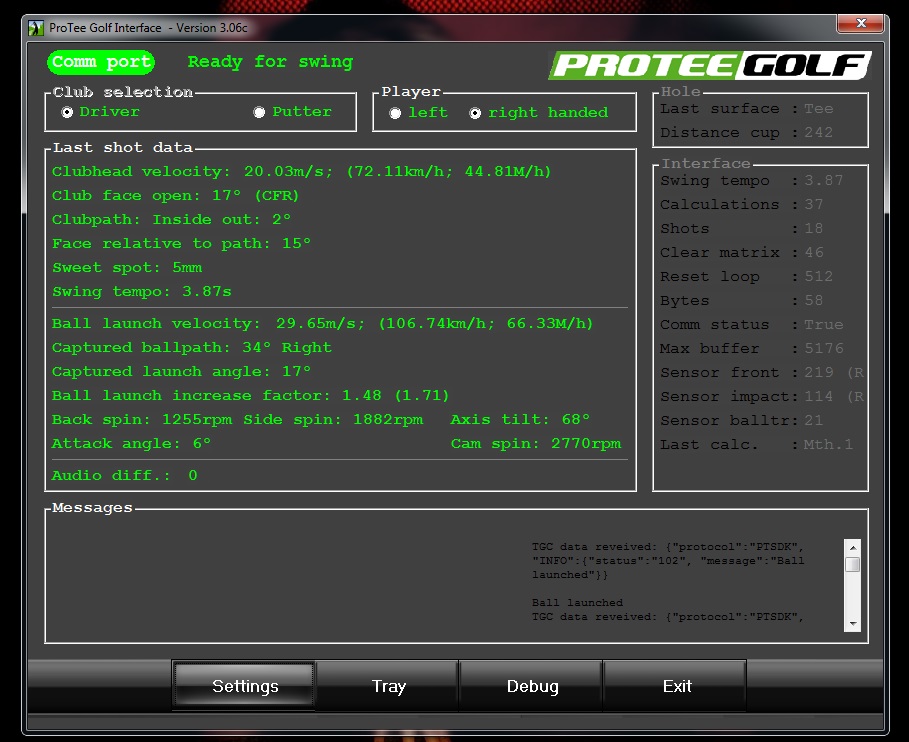Screen dimensions: 909x742
Task: Open the Debug view
Action: (532, 686)
